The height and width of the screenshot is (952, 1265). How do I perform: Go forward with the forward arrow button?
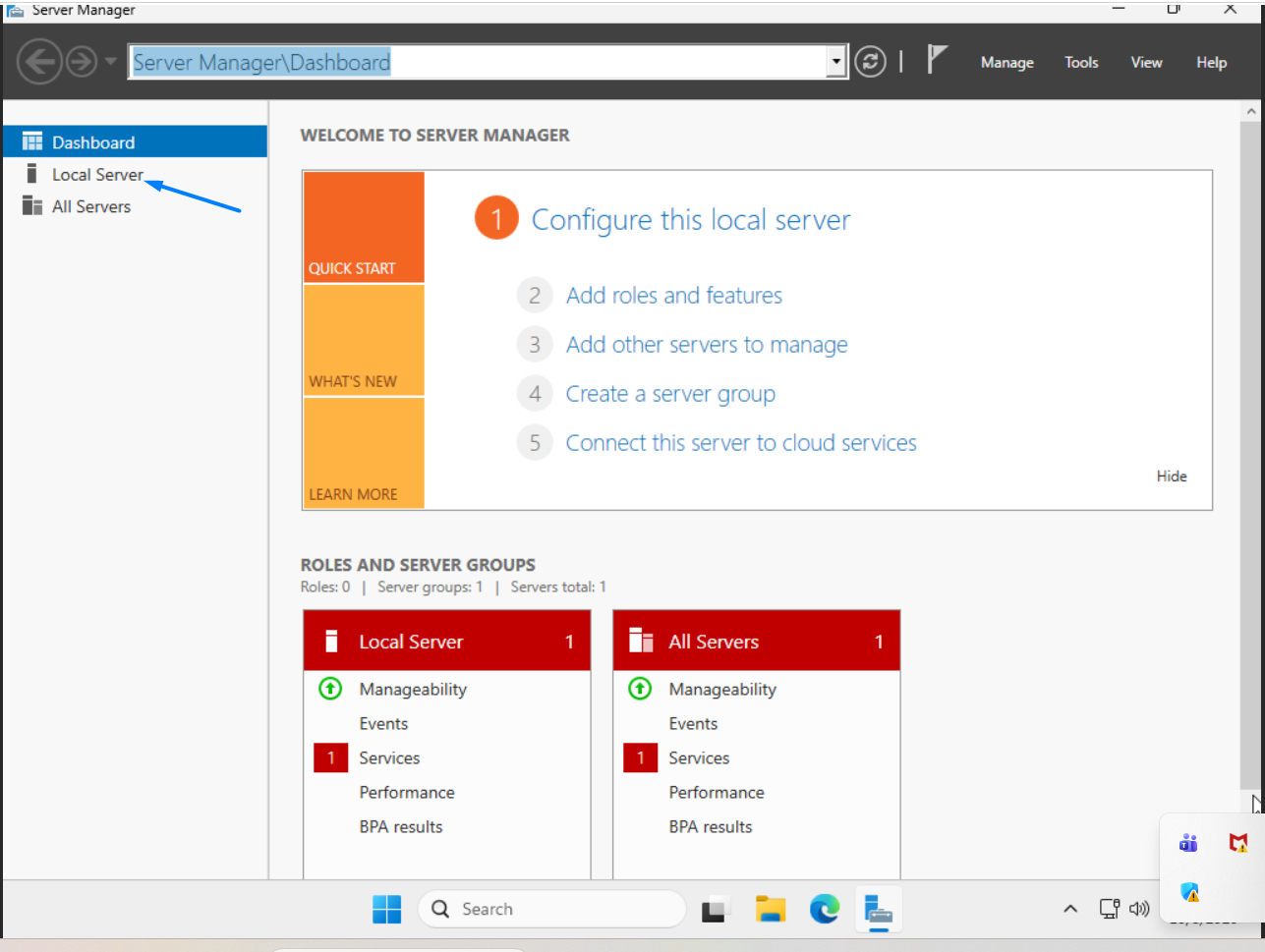tap(82, 62)
